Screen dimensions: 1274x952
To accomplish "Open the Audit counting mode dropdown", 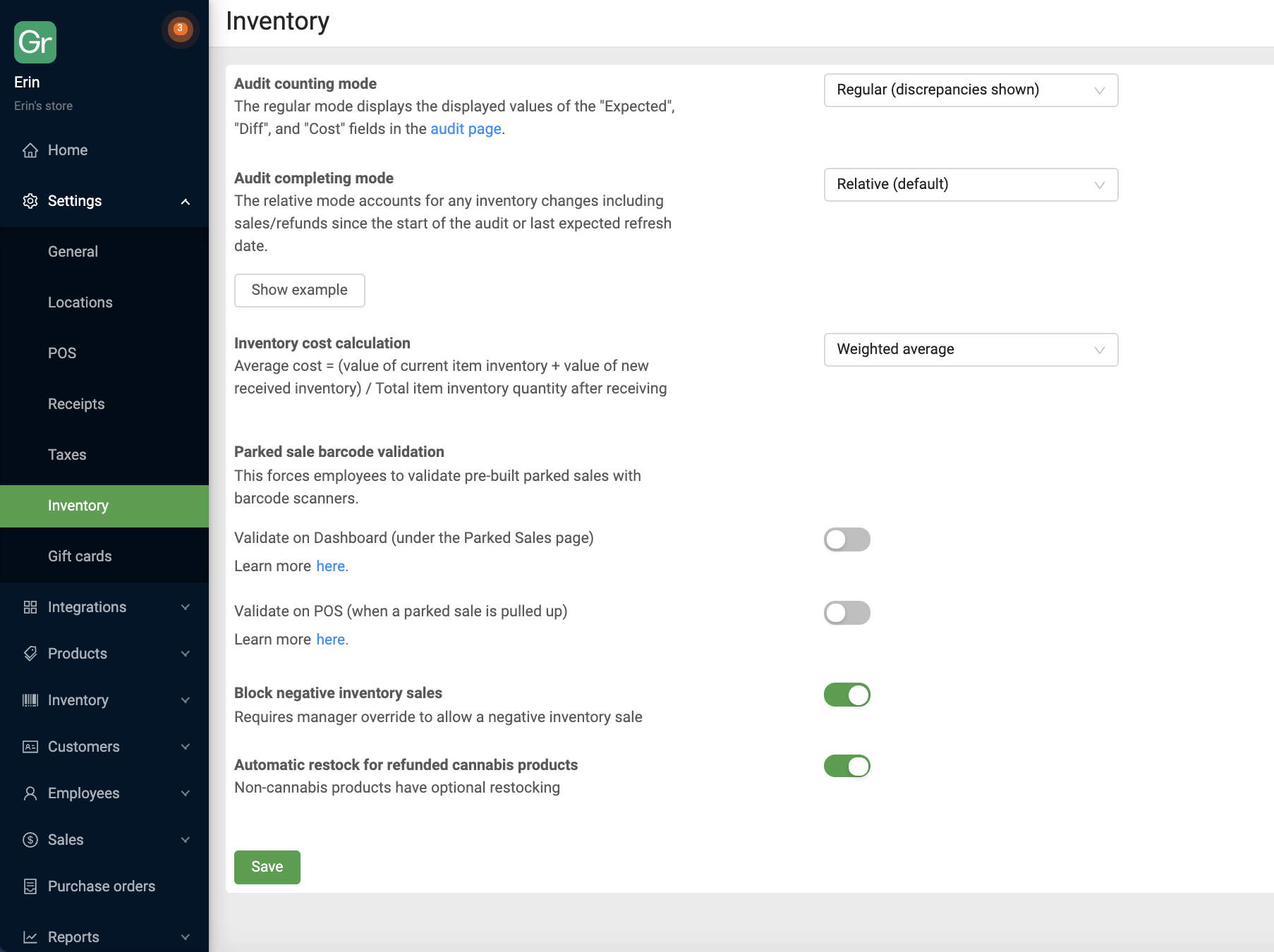I will pyautogui.click(x=971, y=90).
